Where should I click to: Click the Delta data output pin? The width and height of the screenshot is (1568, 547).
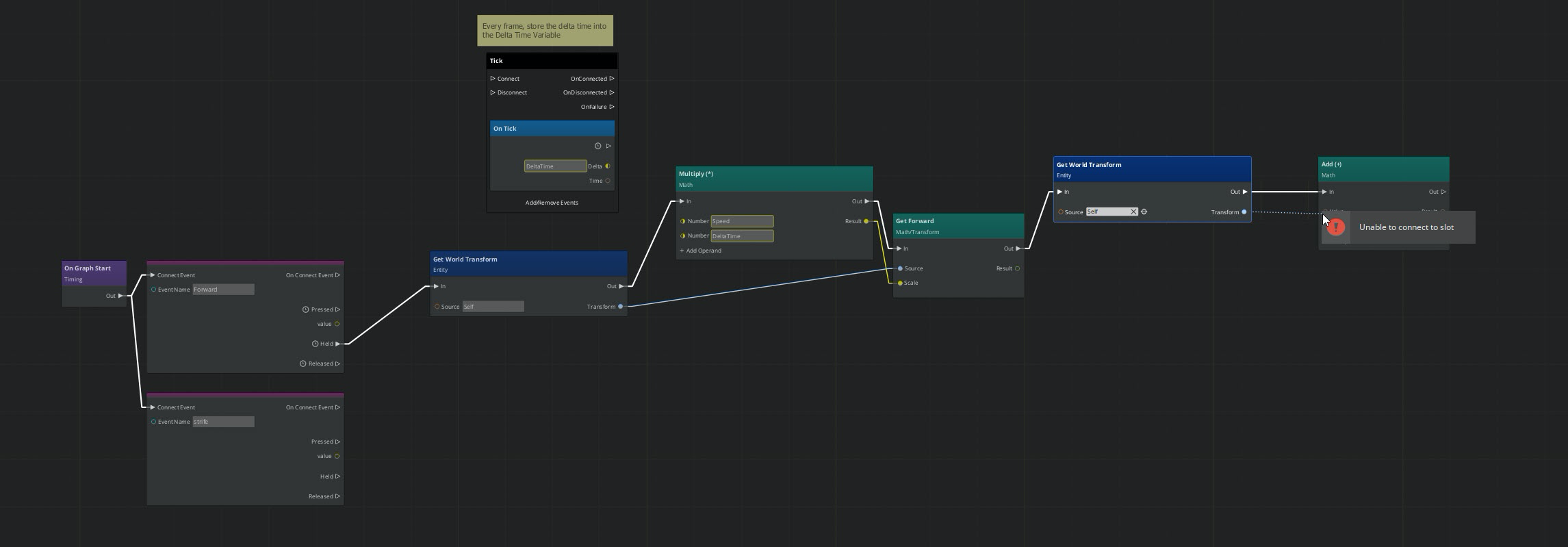608,166
